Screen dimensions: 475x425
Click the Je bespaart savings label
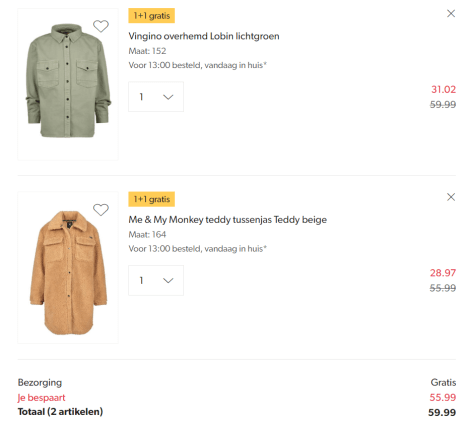(x=41, y=398)
